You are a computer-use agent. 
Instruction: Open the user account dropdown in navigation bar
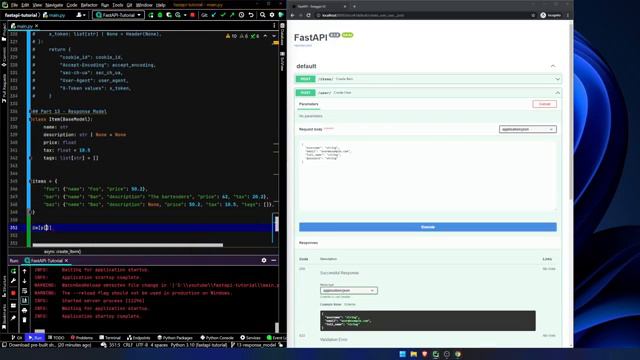click(x=81, y=15)
